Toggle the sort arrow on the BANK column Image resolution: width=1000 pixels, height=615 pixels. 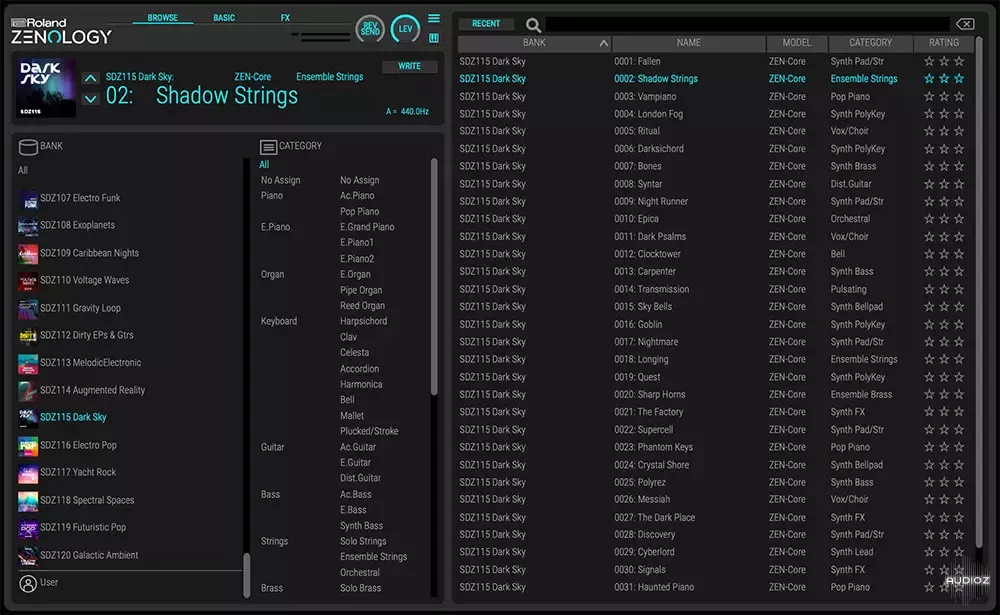[603, 43]
